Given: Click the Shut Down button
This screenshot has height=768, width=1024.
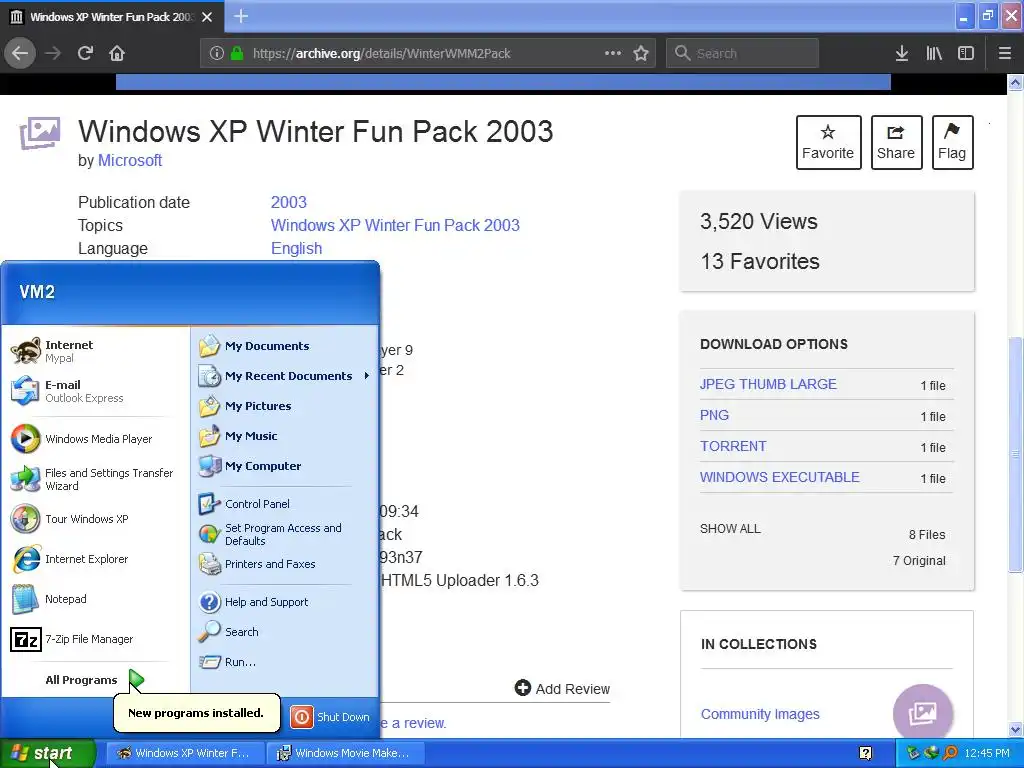Looking at the screenshot, I should pos(331,716).
